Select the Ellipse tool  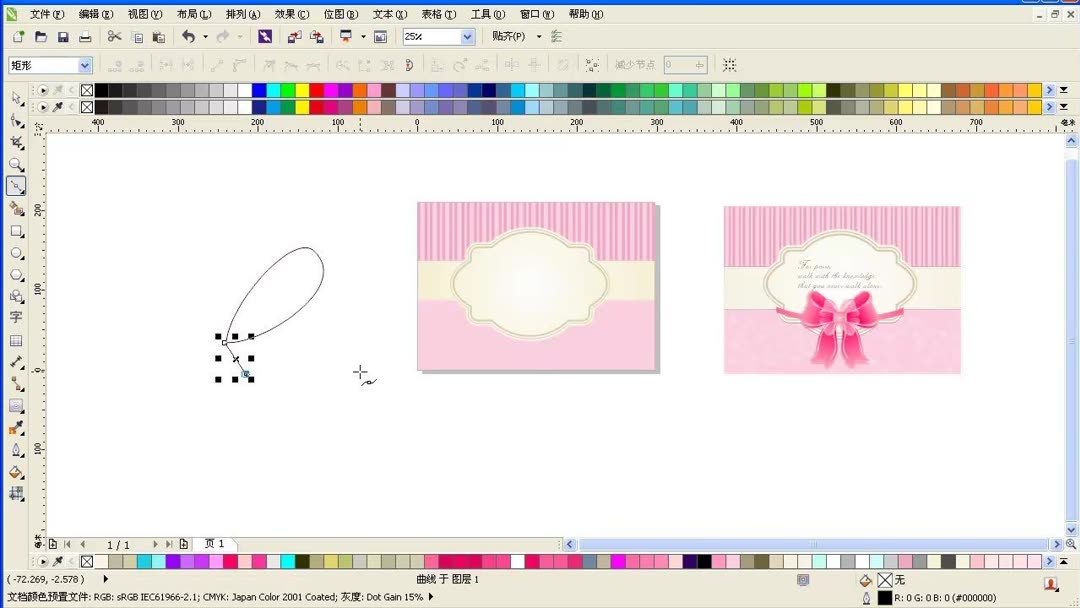(16, 253)
